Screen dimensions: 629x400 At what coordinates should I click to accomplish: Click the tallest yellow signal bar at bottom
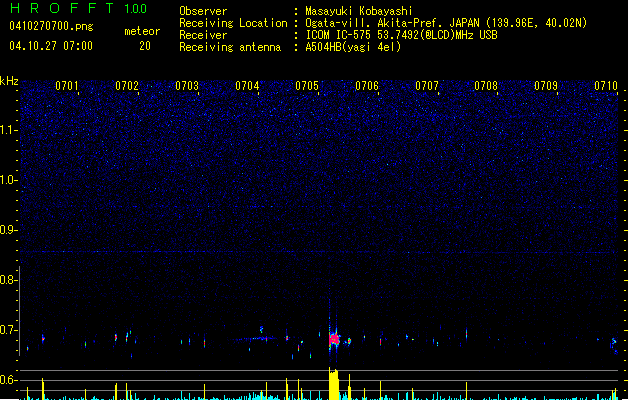tap(334, 384)
